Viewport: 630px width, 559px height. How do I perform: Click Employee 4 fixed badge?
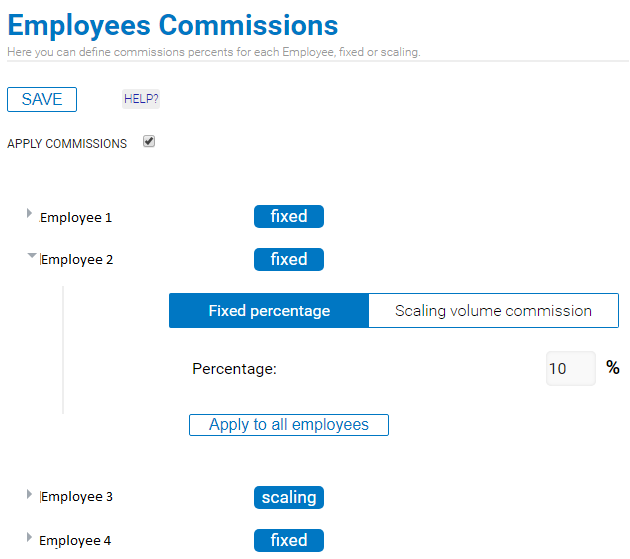[x=289, y=541]
